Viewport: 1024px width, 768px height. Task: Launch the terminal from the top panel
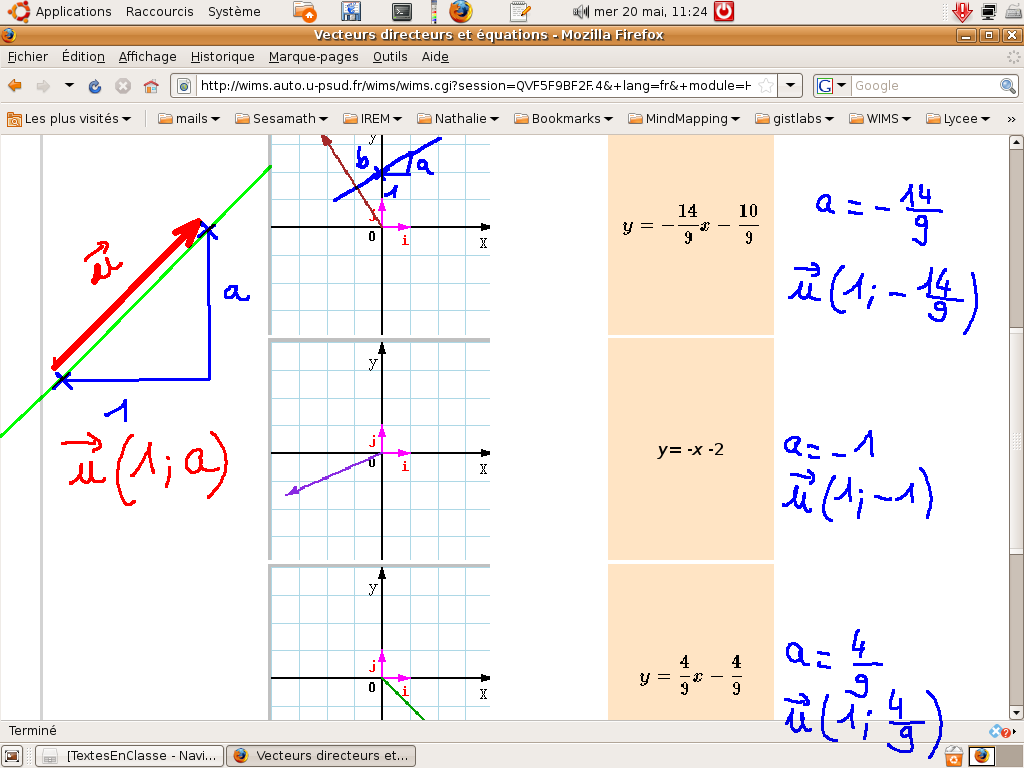pyautogui.click(x=402, y=12)
